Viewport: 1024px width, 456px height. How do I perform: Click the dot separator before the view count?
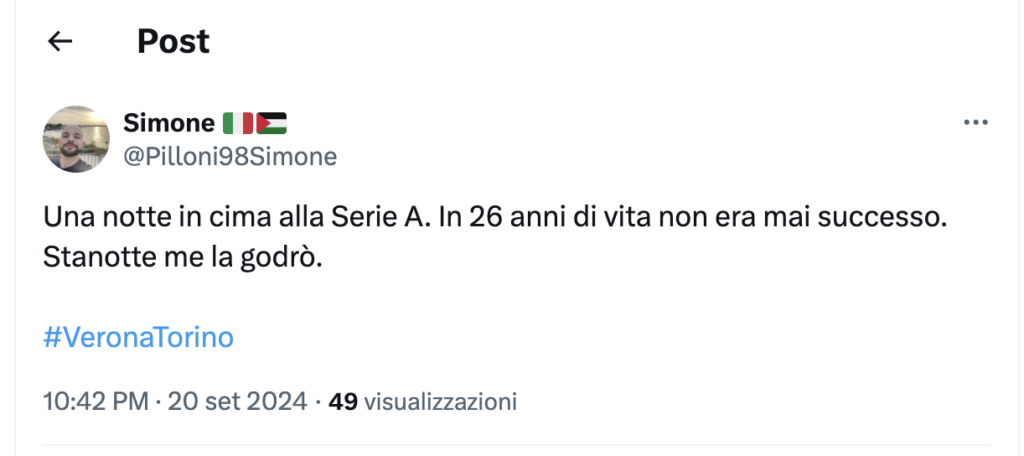coord(317,403)
